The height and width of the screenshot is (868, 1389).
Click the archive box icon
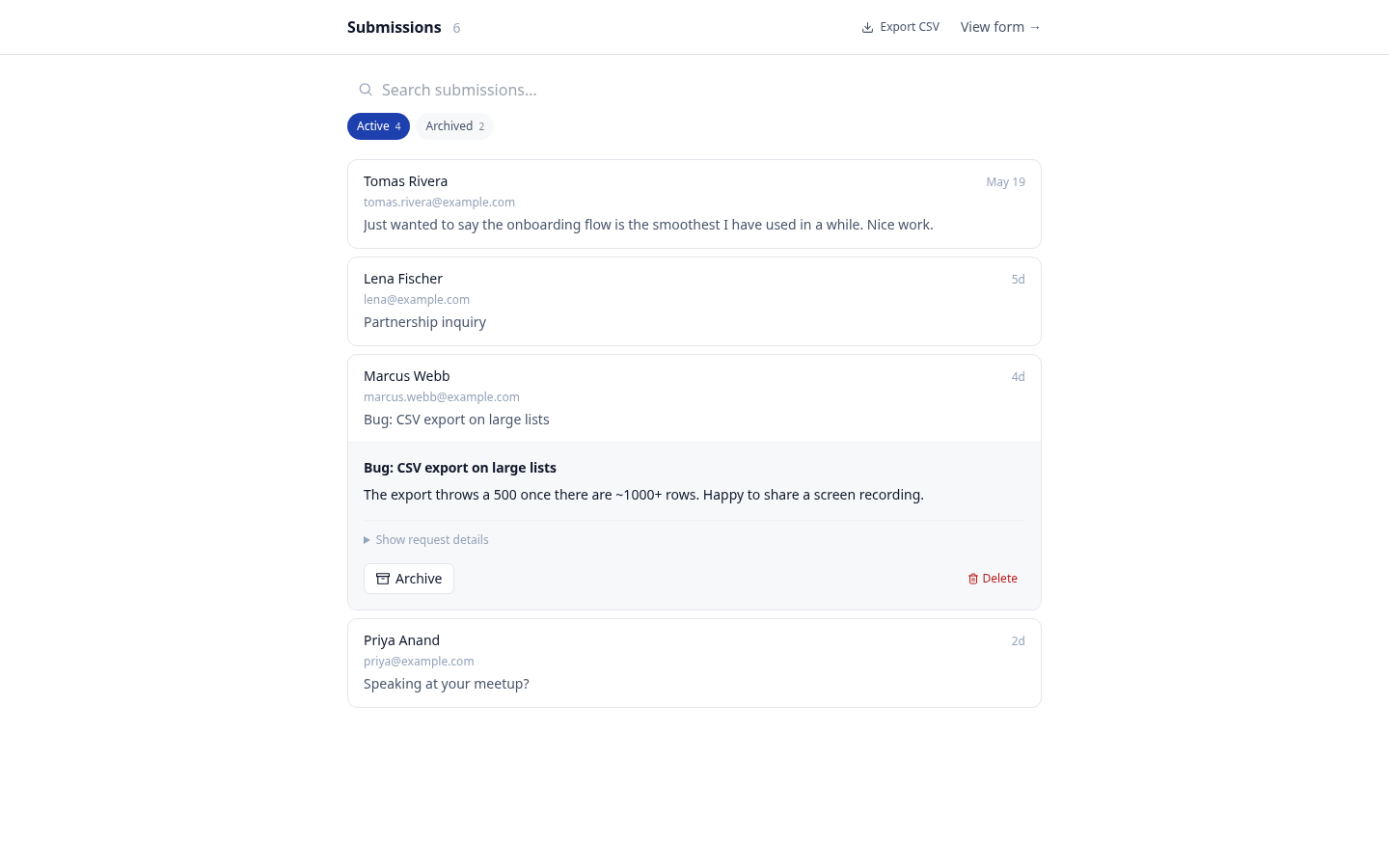(x=383, y=579)
